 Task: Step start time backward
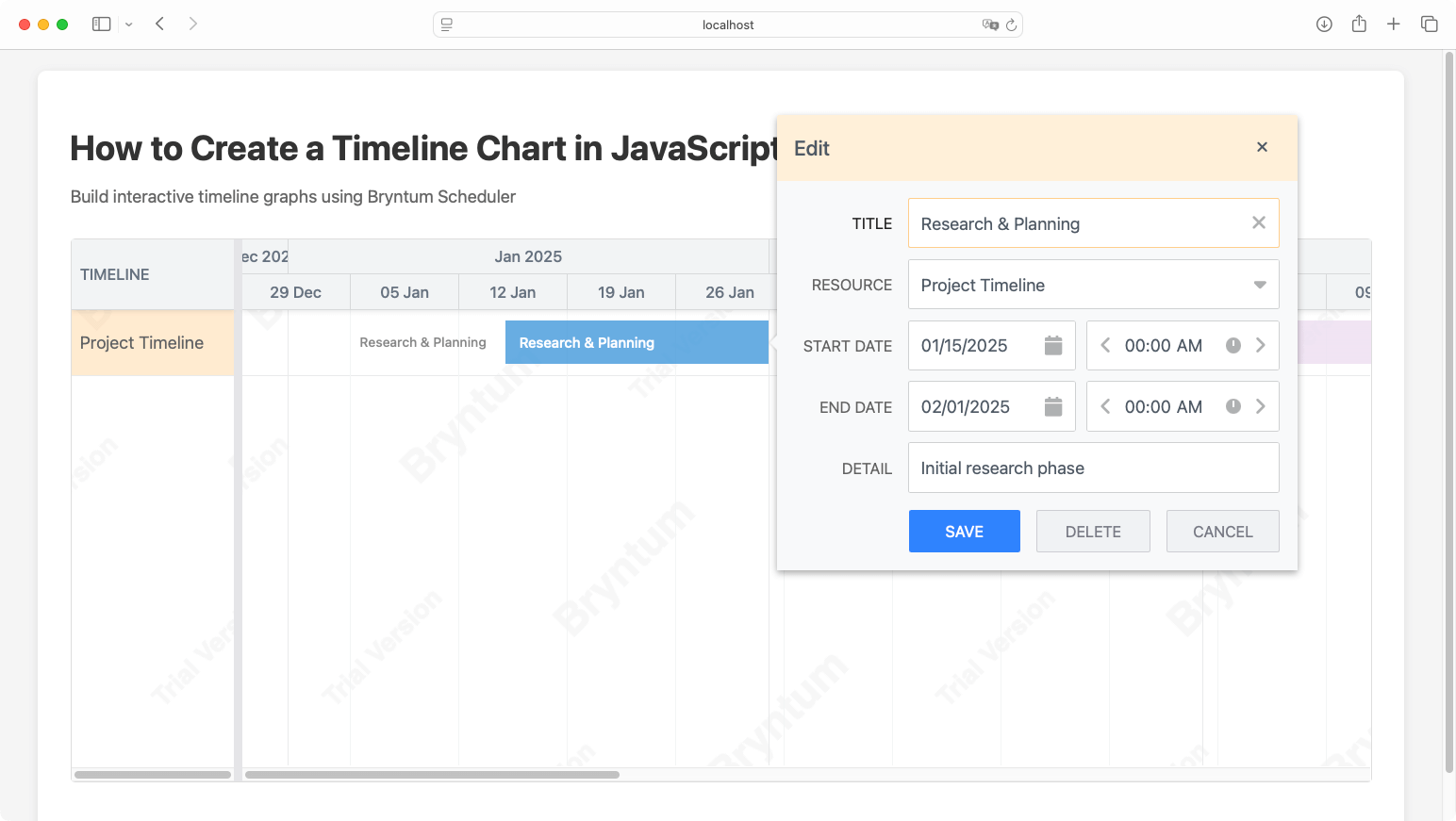pyautogui.click(x=1105, y=346)
